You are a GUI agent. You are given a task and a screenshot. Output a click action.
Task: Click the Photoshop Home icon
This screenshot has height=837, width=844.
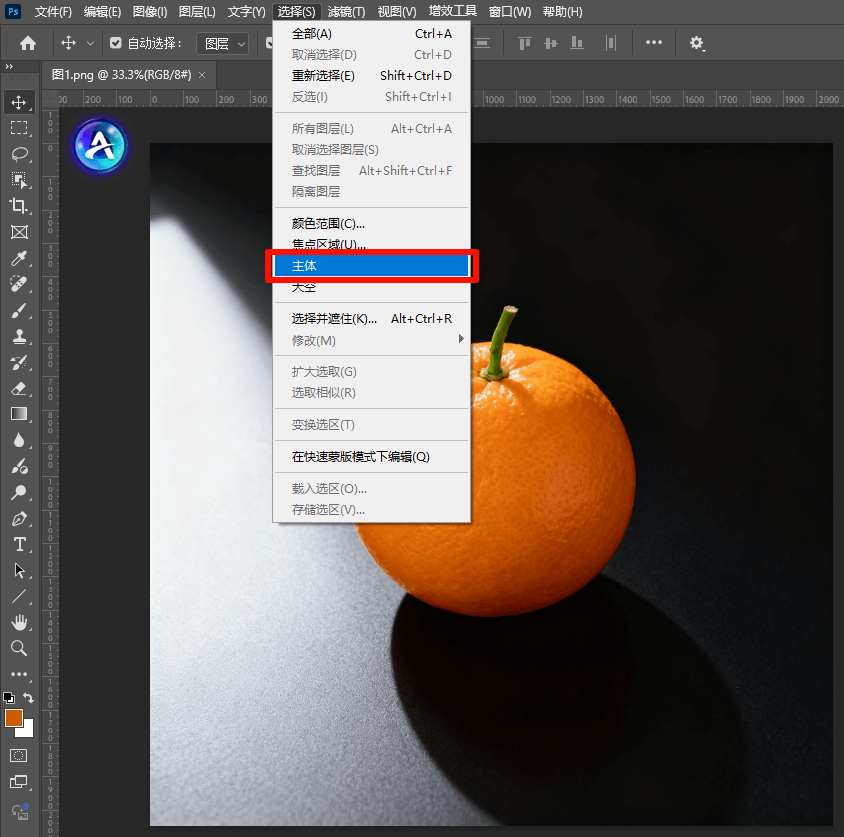coord(26,43)
